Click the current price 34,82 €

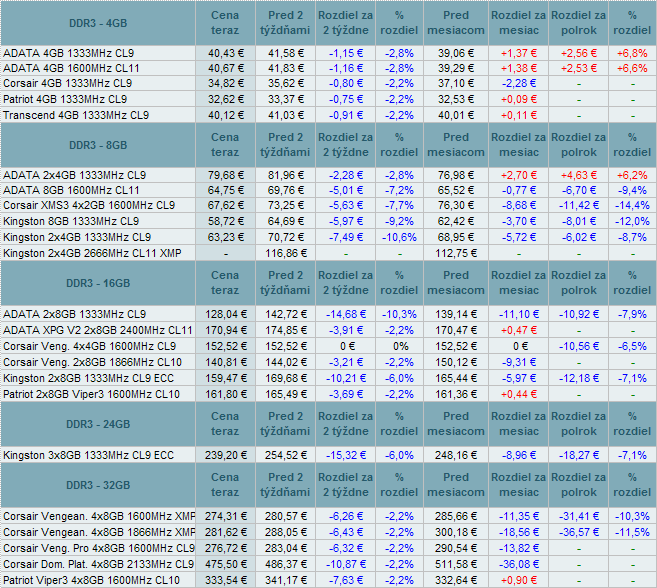point(226,83)
